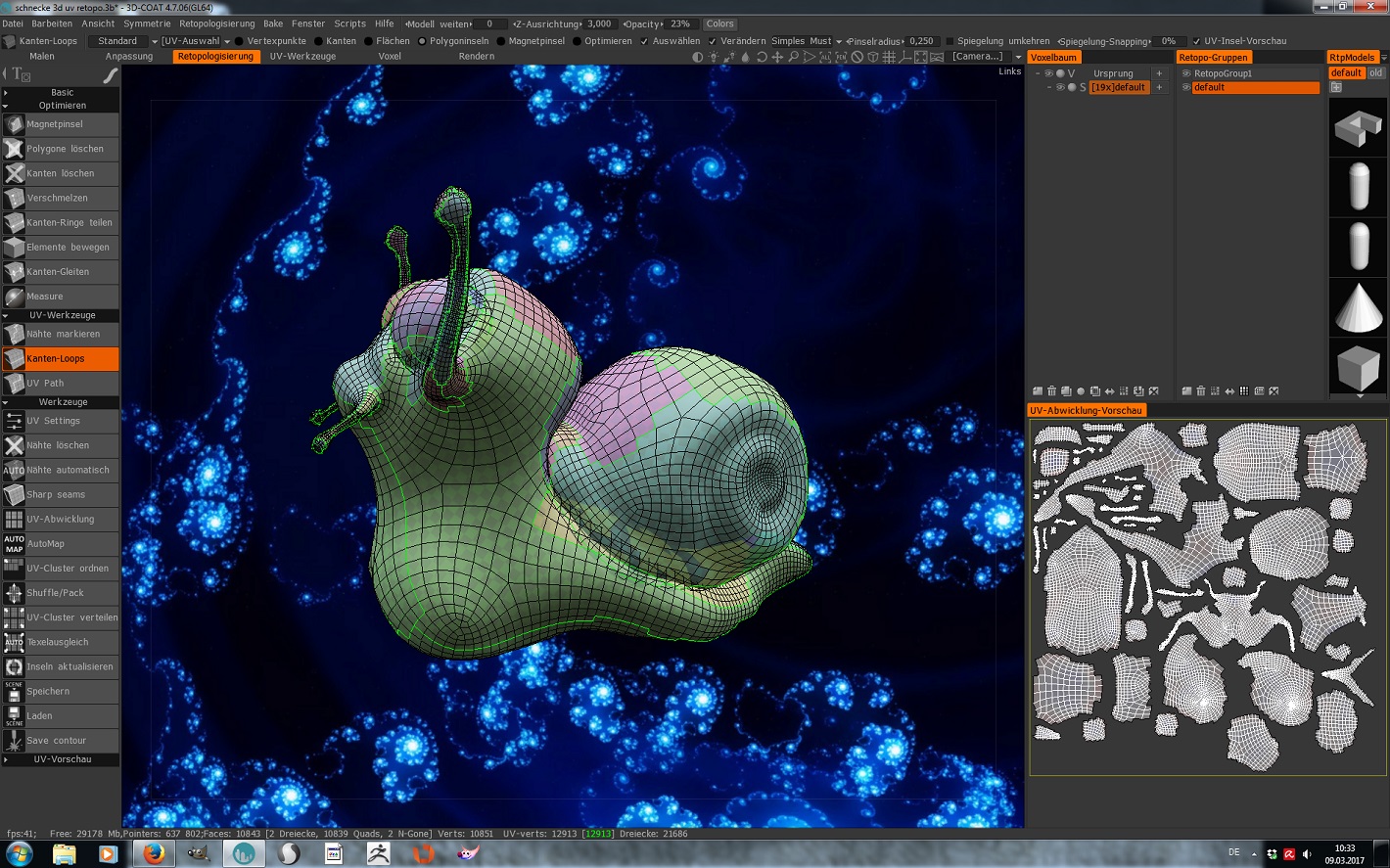The image size is (1390, 868).
Task: Click the Opacity value field
Action: tap(681, 23)
